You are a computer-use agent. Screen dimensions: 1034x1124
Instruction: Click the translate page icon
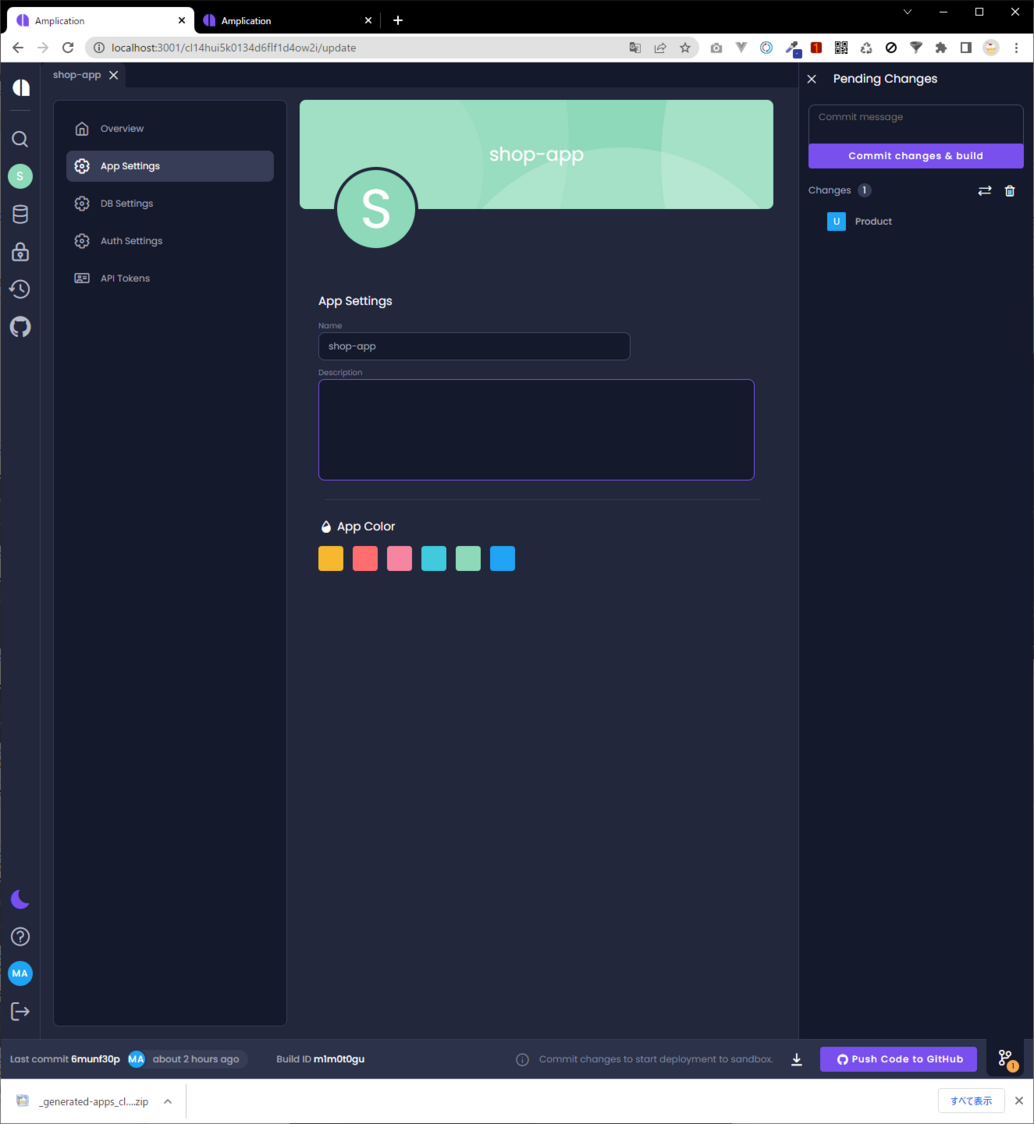pyautogui.click(x=635, y=48)
